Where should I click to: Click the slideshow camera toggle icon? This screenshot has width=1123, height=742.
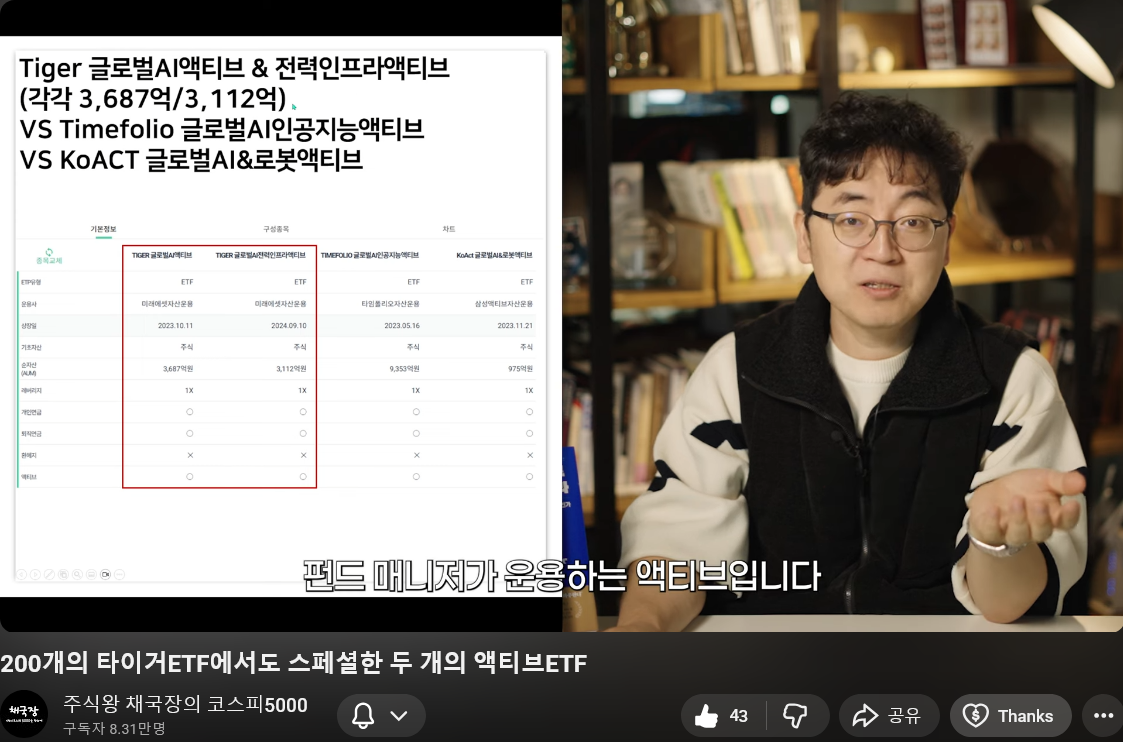pos(105,575)
